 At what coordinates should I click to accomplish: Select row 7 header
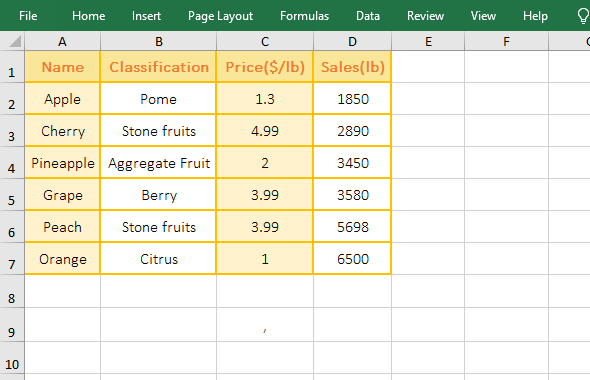coord(12,258)
